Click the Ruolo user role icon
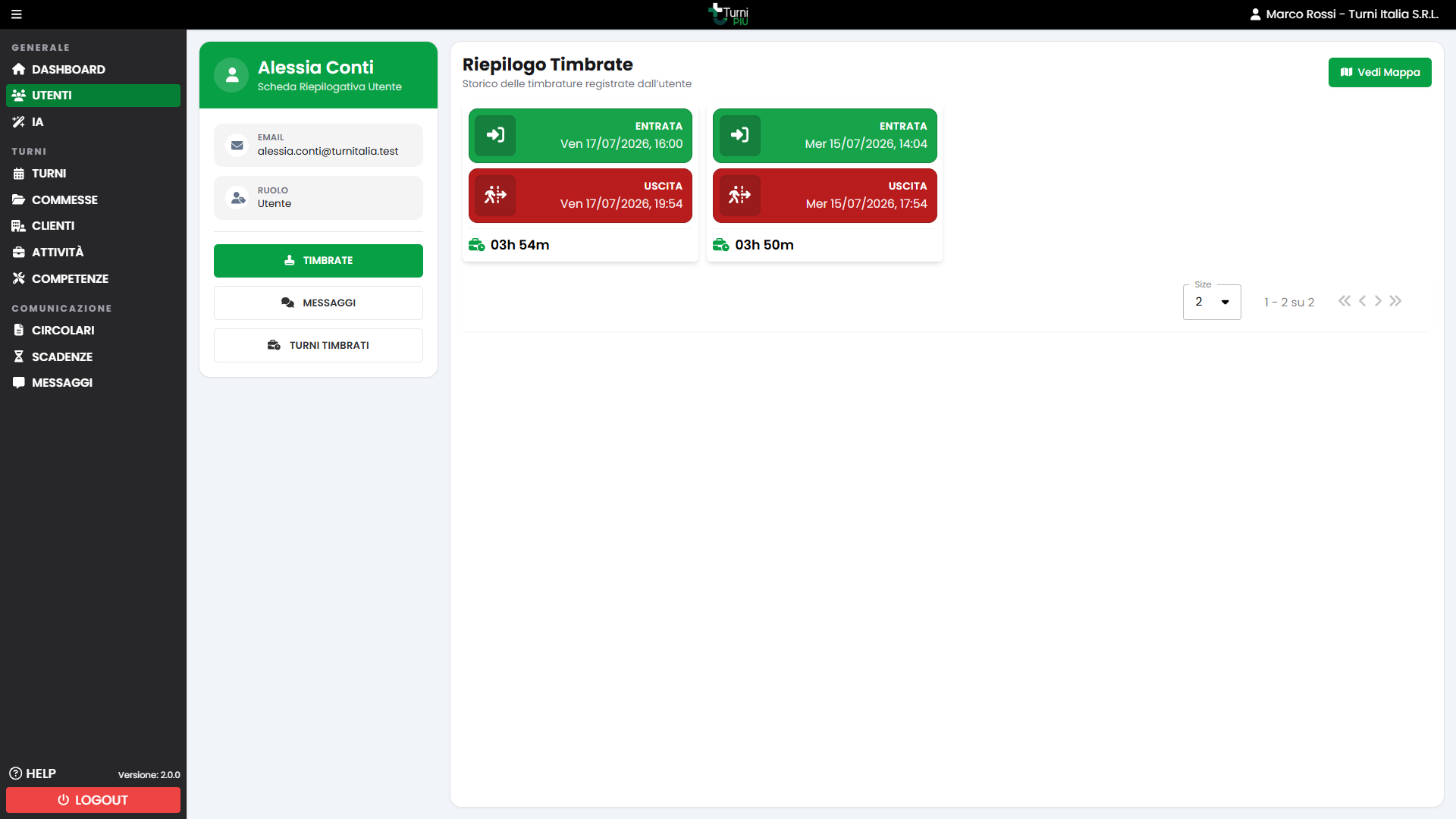The width and height of the screenshot is (1456, 819). point(237,198)
